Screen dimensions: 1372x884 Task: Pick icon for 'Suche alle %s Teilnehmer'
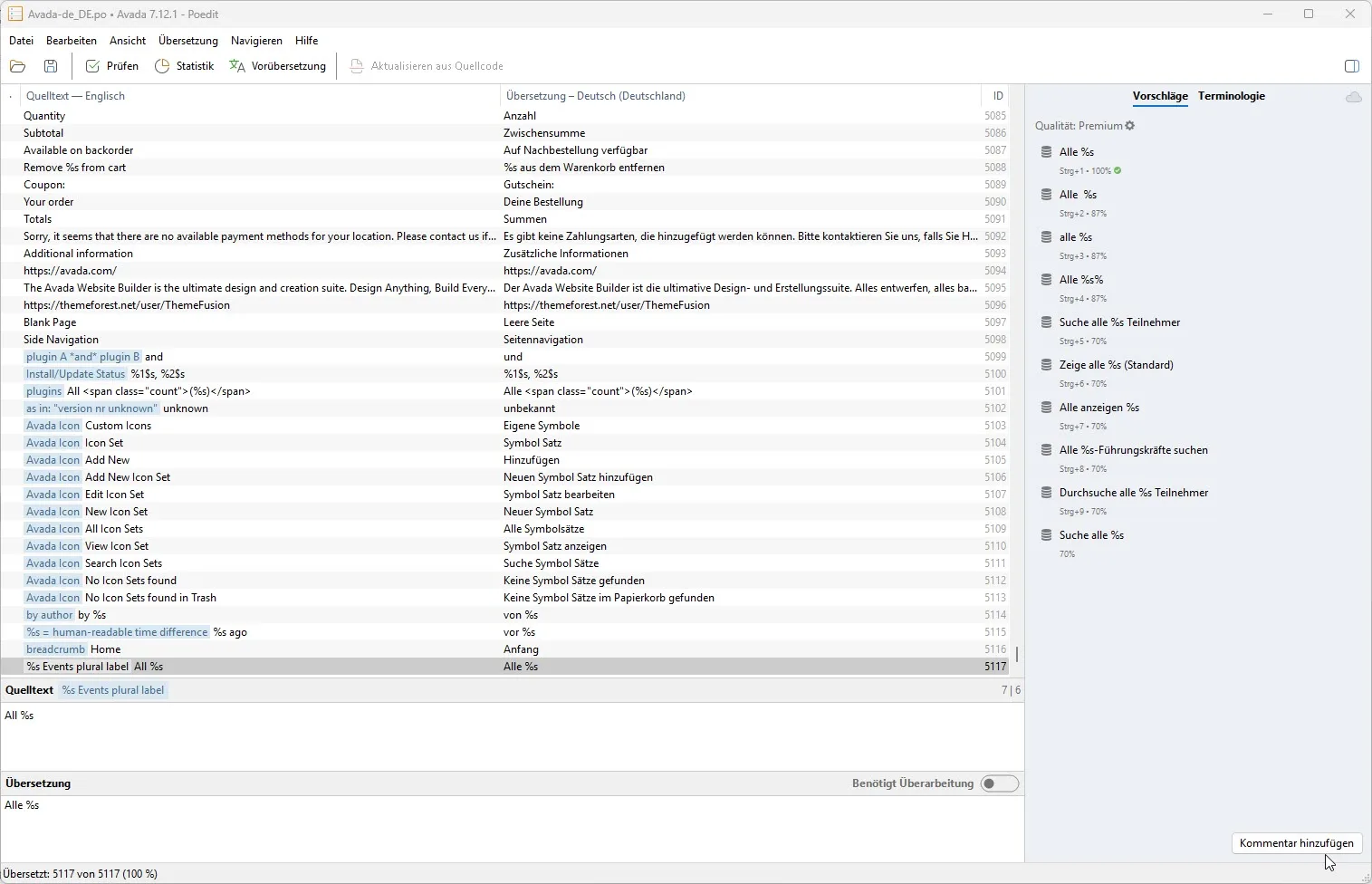1046,322
